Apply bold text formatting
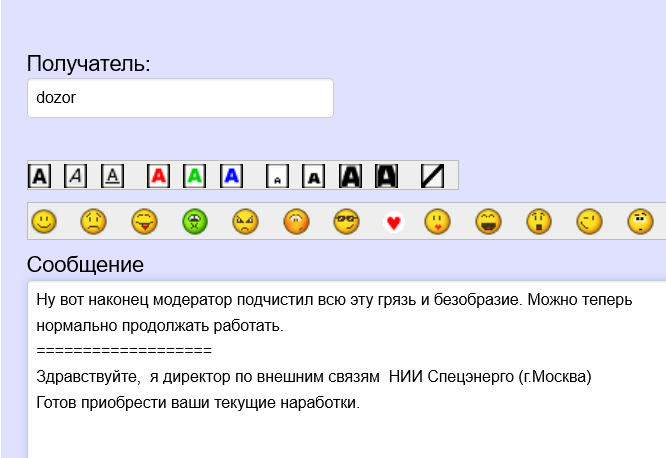 click(40, 176)
